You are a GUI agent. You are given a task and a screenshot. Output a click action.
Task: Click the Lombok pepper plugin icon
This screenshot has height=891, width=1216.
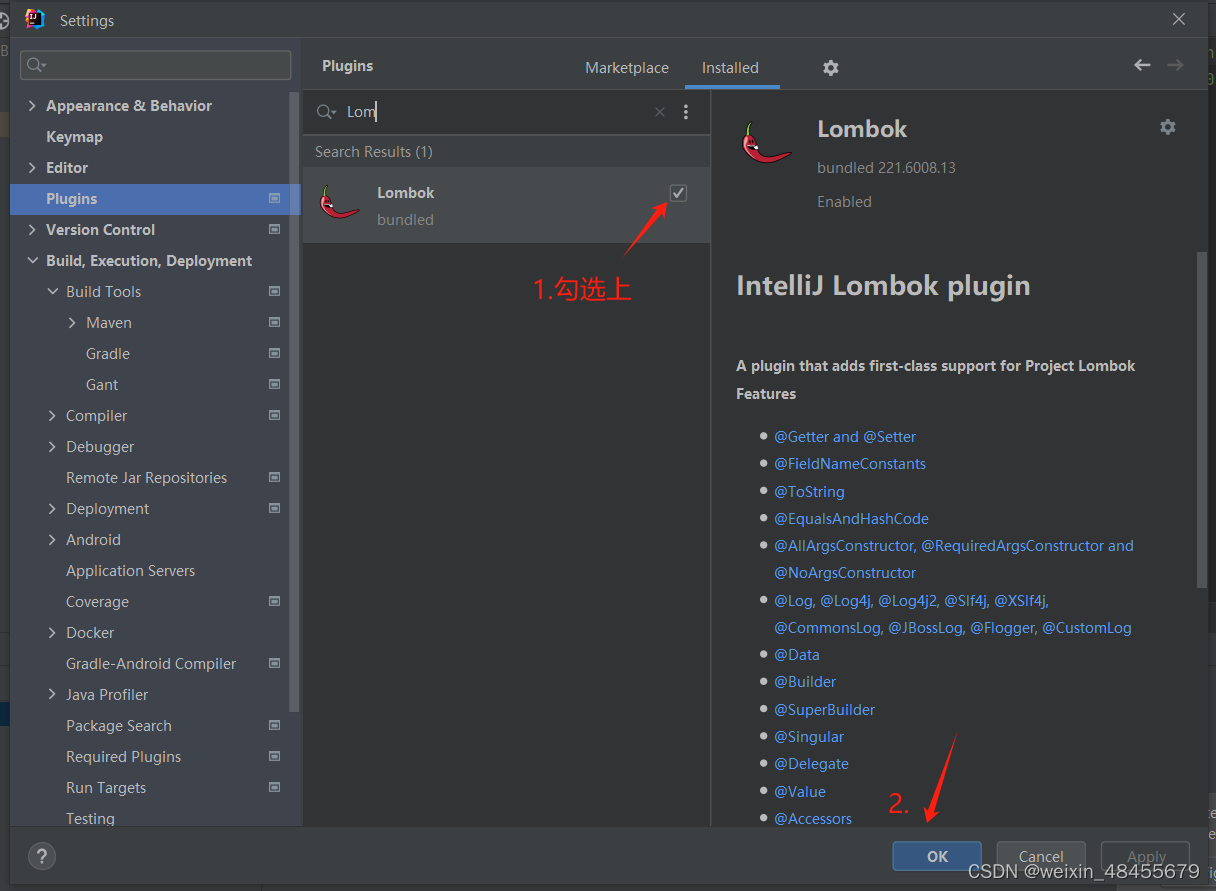[x=340, y=201]
